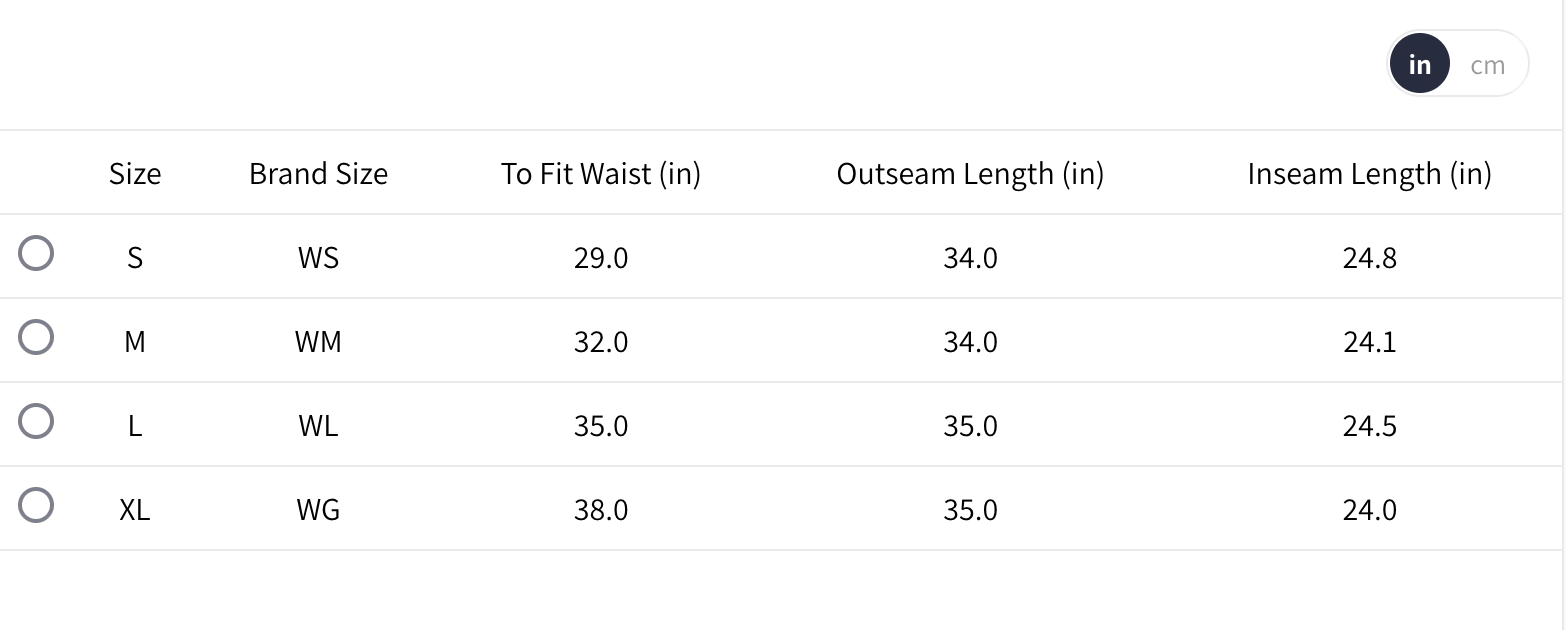The width and height of the screenshot is (1566, 630).
Task: Click the 24.8 inseam length value
Action: pyautogui.click(x=1369, y=258)
